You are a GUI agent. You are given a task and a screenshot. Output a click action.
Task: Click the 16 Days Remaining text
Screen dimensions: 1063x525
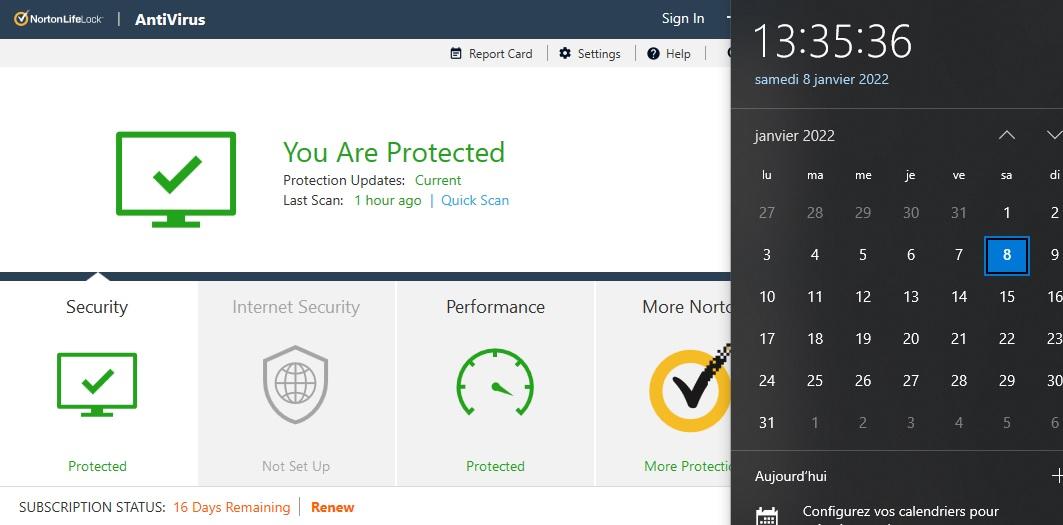[231, 507]
